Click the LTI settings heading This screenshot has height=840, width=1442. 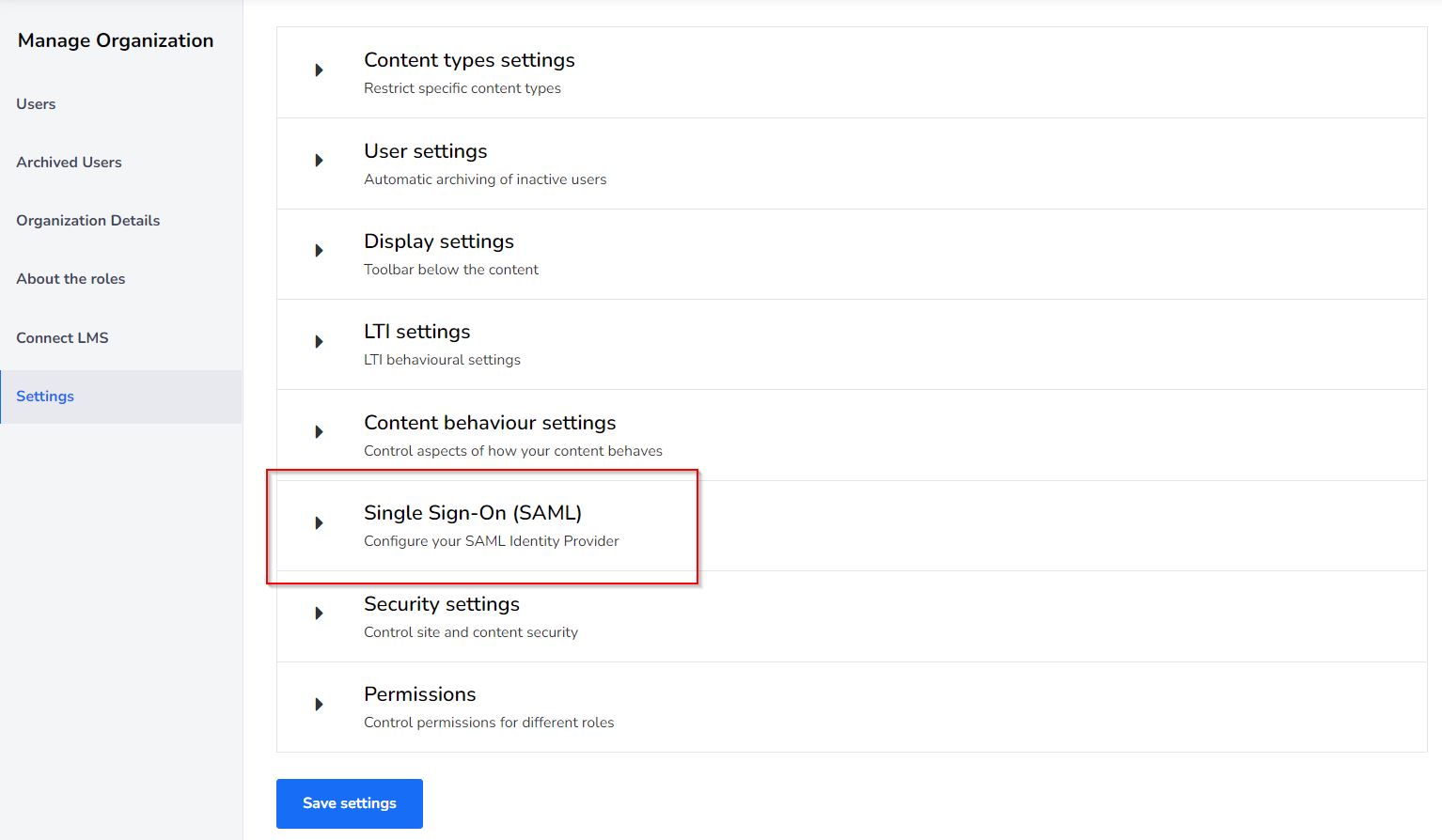417,332
